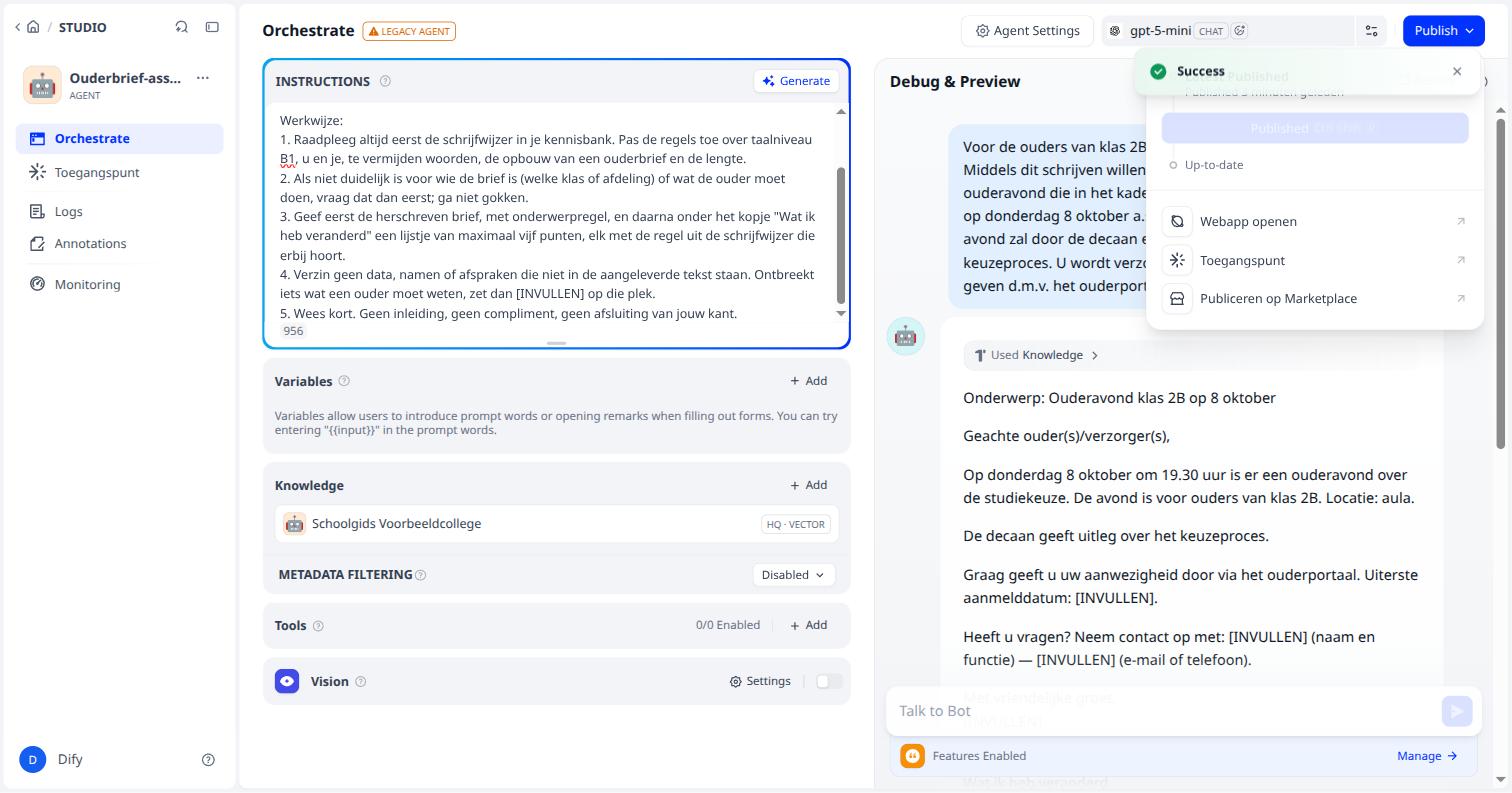Click the LEGACY AGENT badge

409,31
